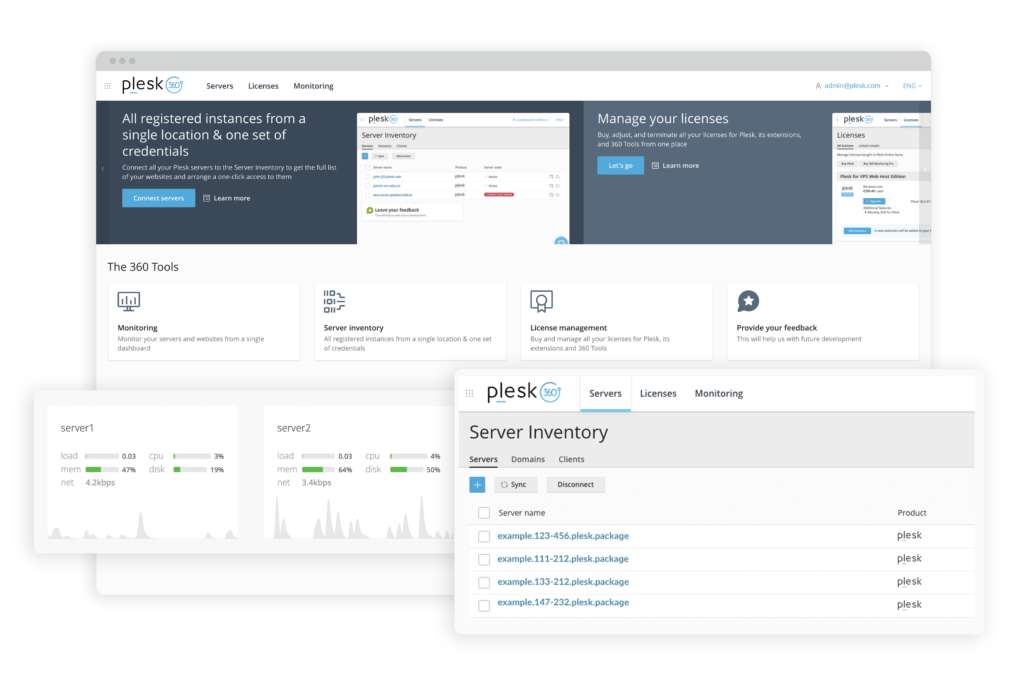This screenshot has height=681, width=1024.
Task: Click the Server inventory icon
Action: [x=334, y=301]
